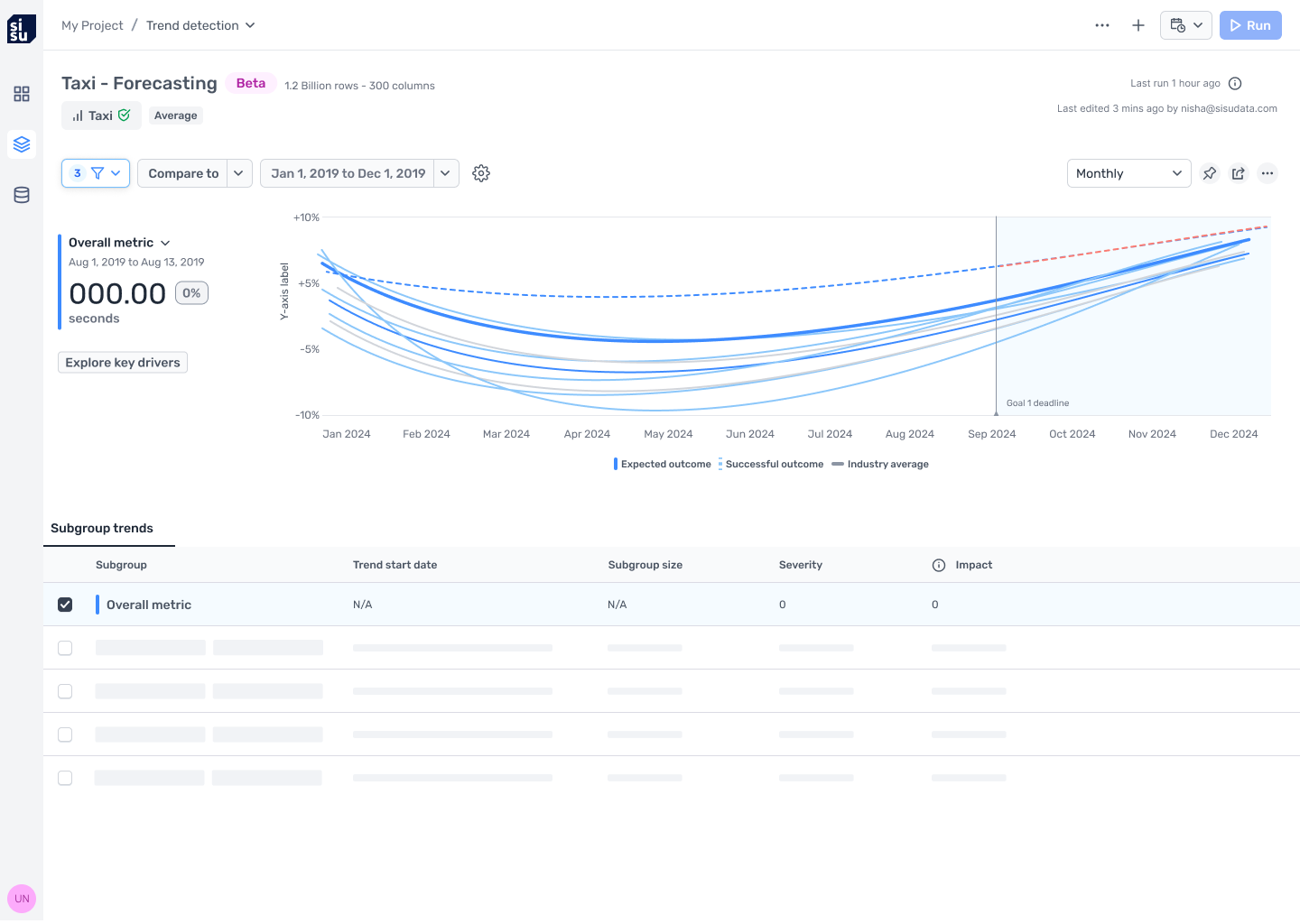Open chart settings gear icon
1300x924 pixels.
pos(481,173)
